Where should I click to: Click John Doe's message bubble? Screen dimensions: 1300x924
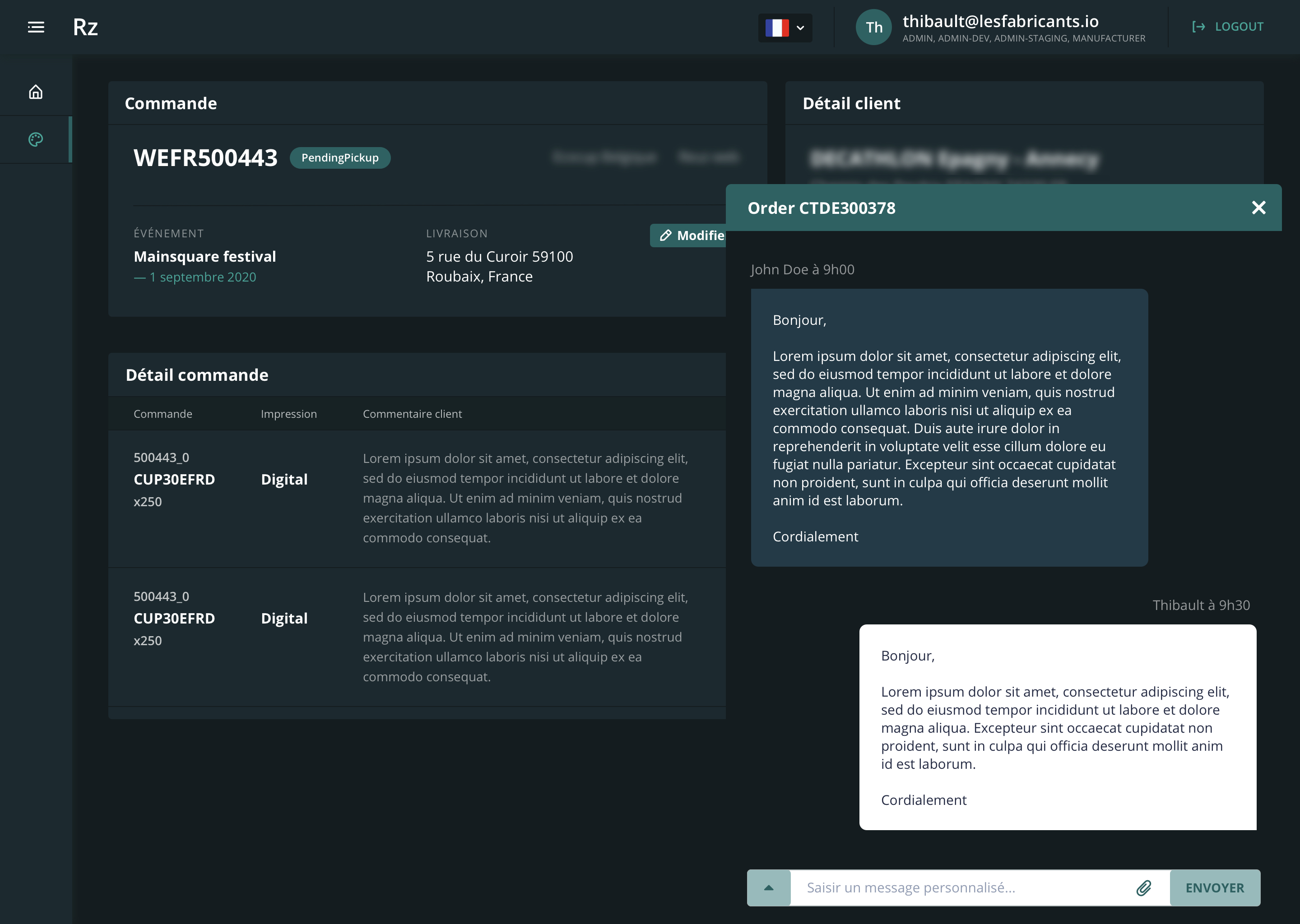click(x=949, y=427)
